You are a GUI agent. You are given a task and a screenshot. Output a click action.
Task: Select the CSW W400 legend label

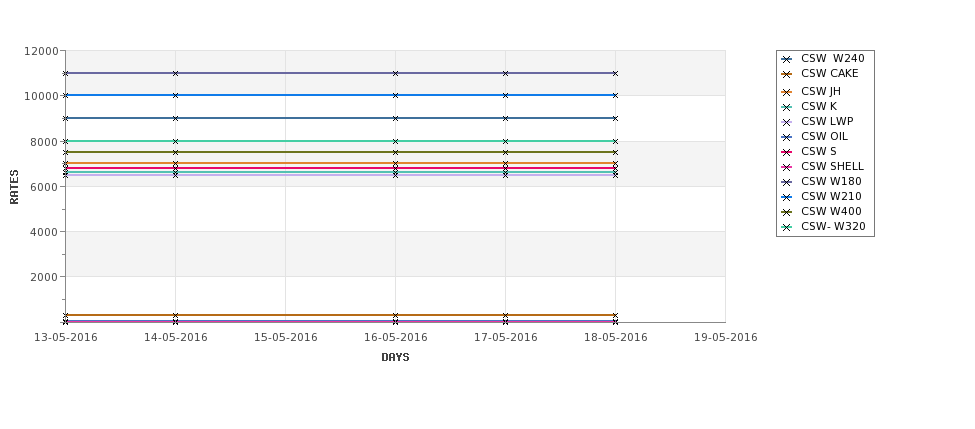tap(831, 211)
